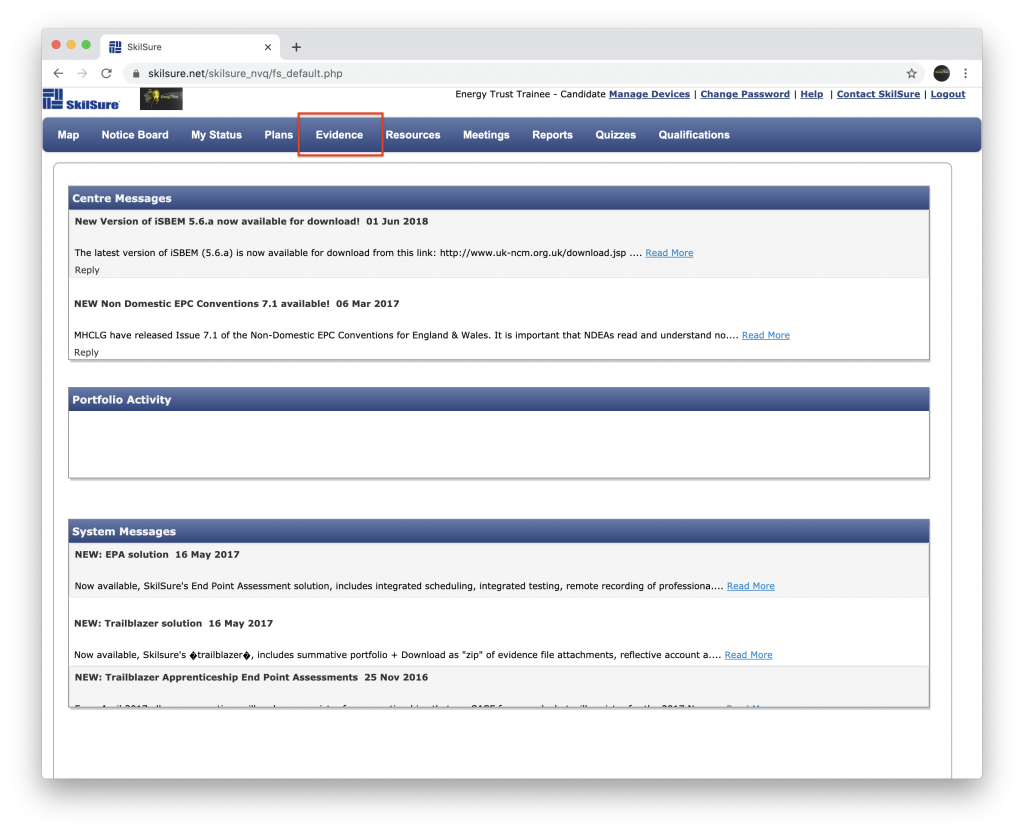Click the Centre Messages header
1024x834 pixels.
coord(499,198)
